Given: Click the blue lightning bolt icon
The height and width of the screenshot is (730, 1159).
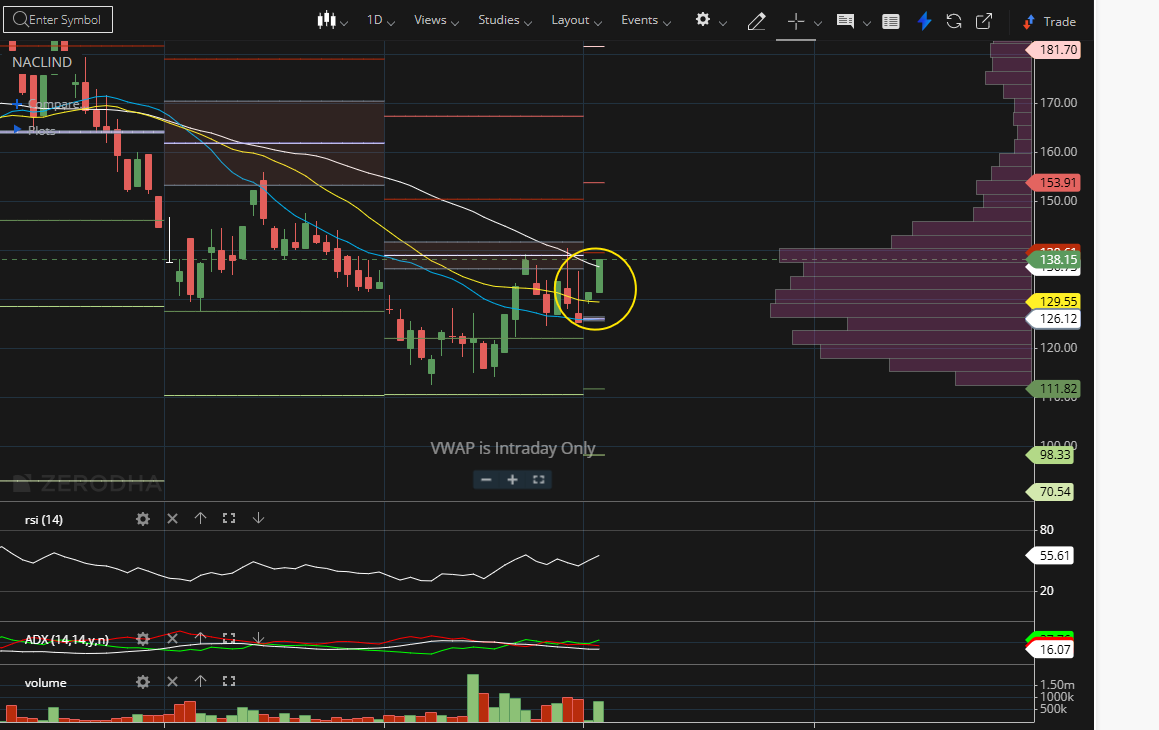Looking at the screenshot, I should (924, 21).
